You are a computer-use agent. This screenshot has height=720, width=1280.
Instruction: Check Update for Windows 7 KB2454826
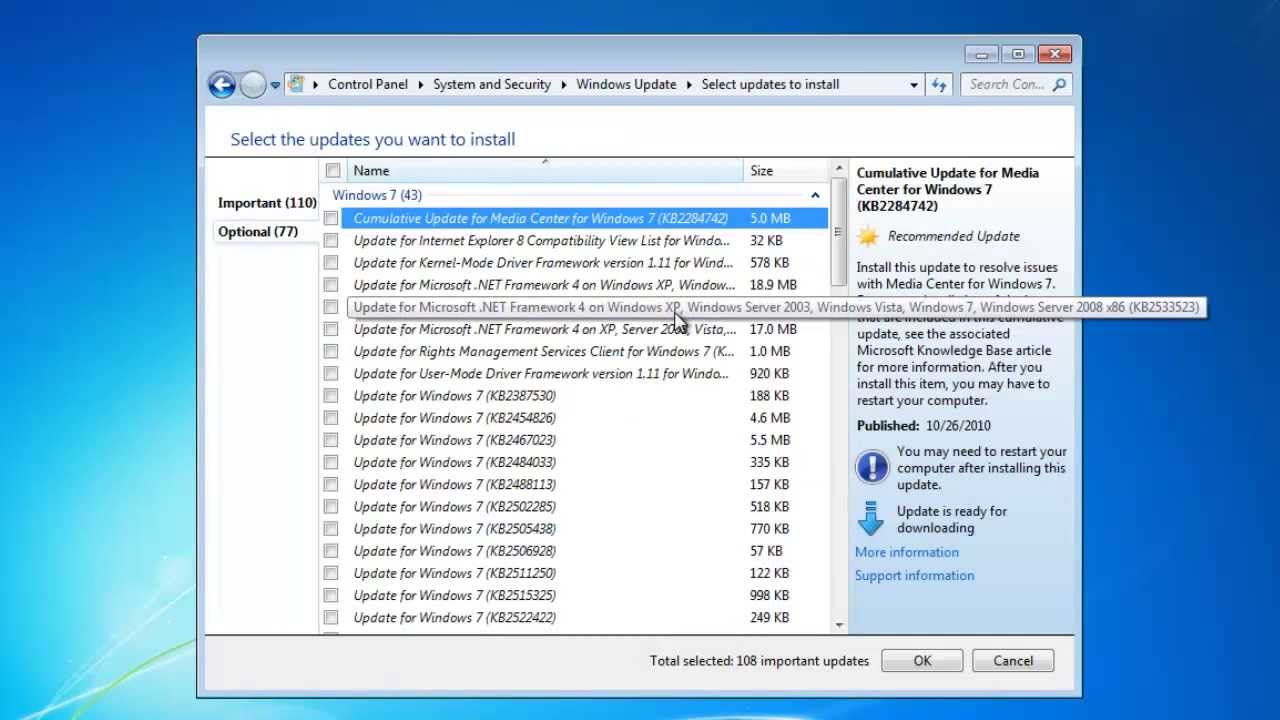coord(331,418)
